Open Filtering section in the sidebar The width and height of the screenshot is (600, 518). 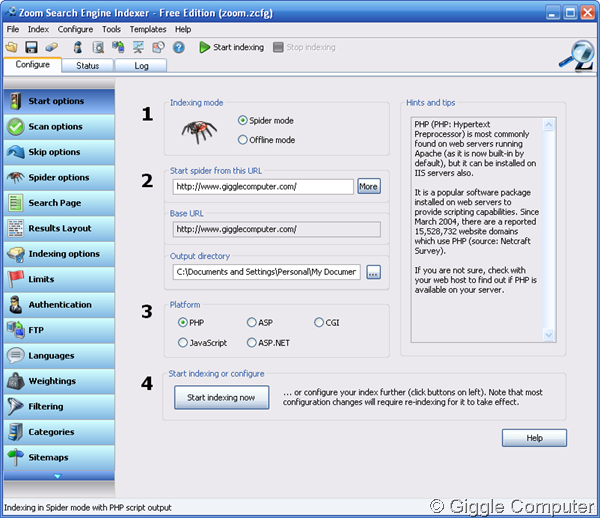coord(59,406)
